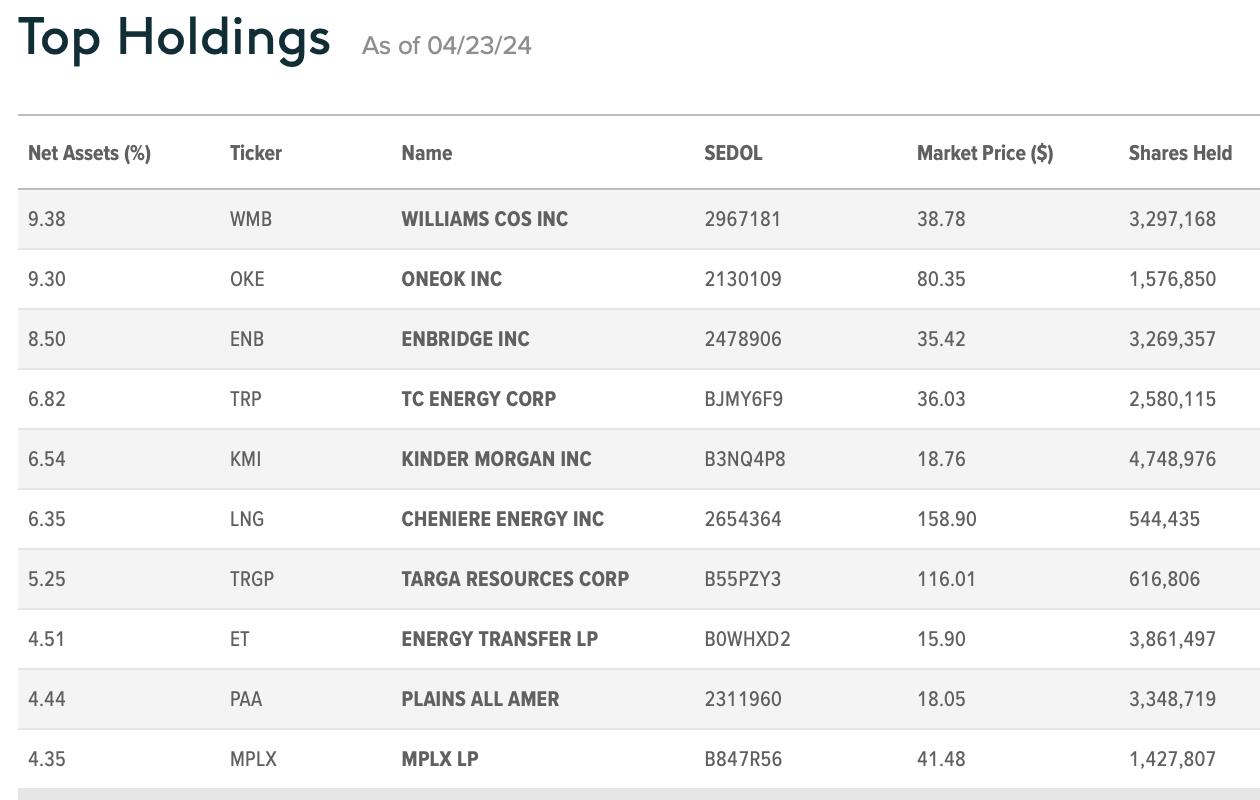This screenshot has width=1260, height=800.
Task: Select the LNG market price 158.90
Action: pyautogui.click(x=947, y=519)
